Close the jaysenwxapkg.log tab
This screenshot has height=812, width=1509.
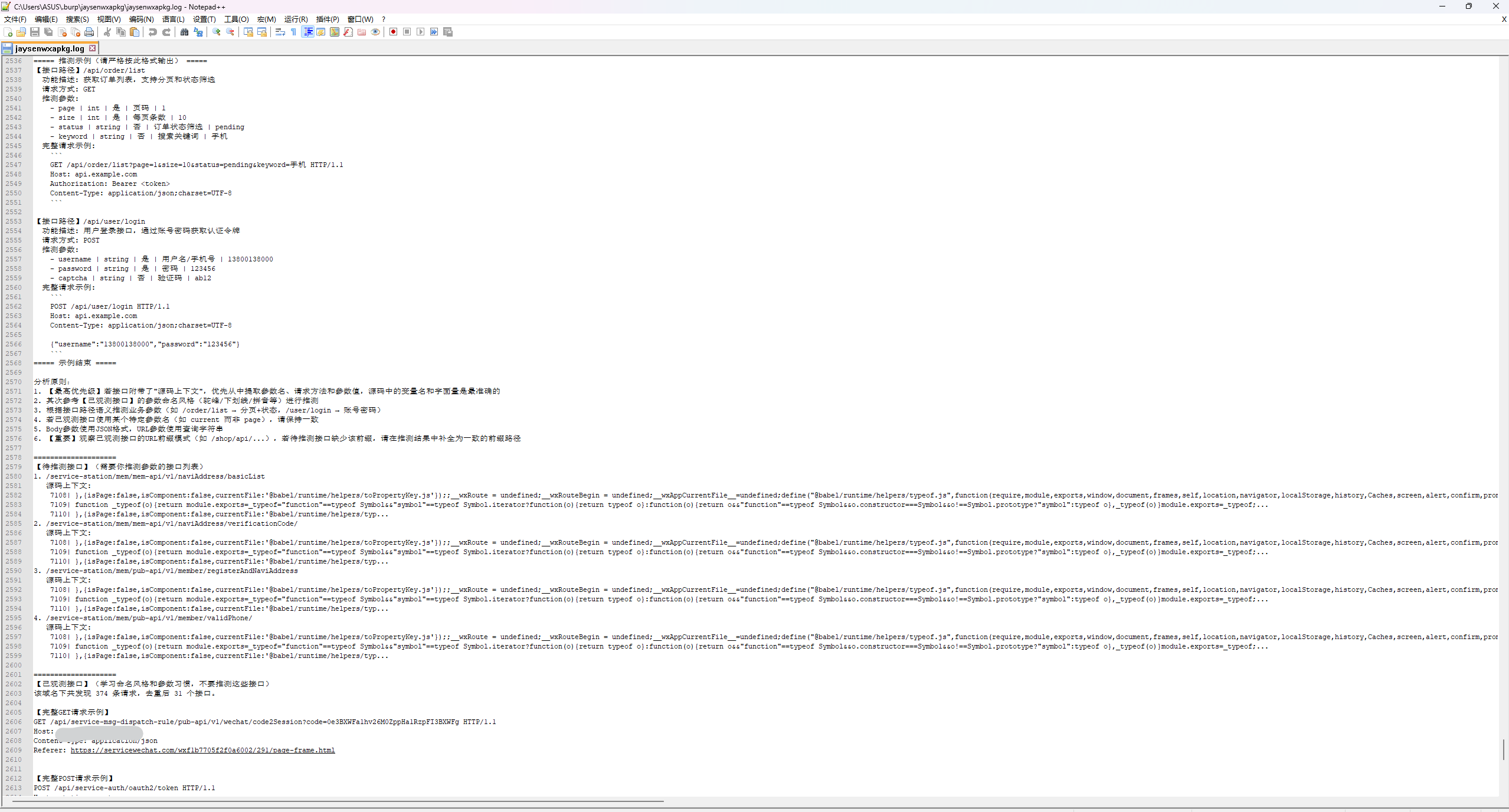tap(92, 48)
